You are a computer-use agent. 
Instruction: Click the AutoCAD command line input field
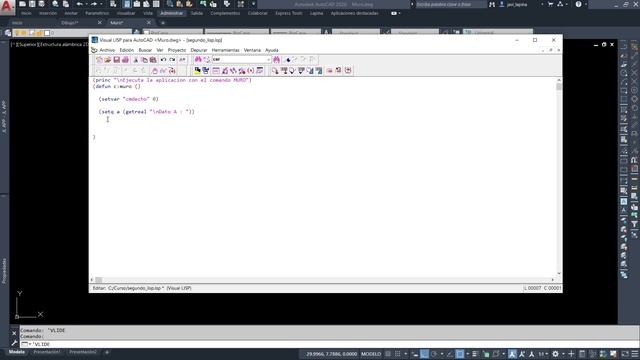[x=330, y=344]
